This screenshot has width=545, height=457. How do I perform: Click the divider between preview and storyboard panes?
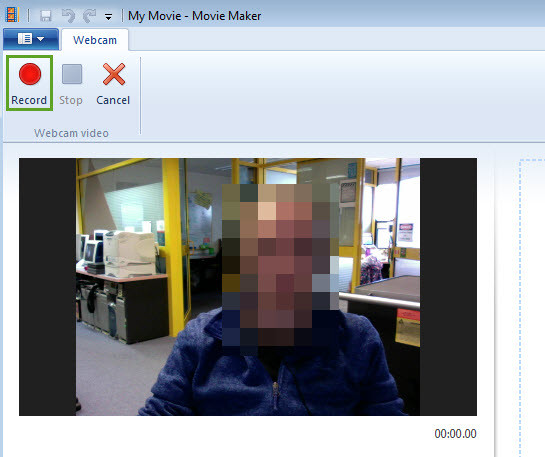(494, 302)
